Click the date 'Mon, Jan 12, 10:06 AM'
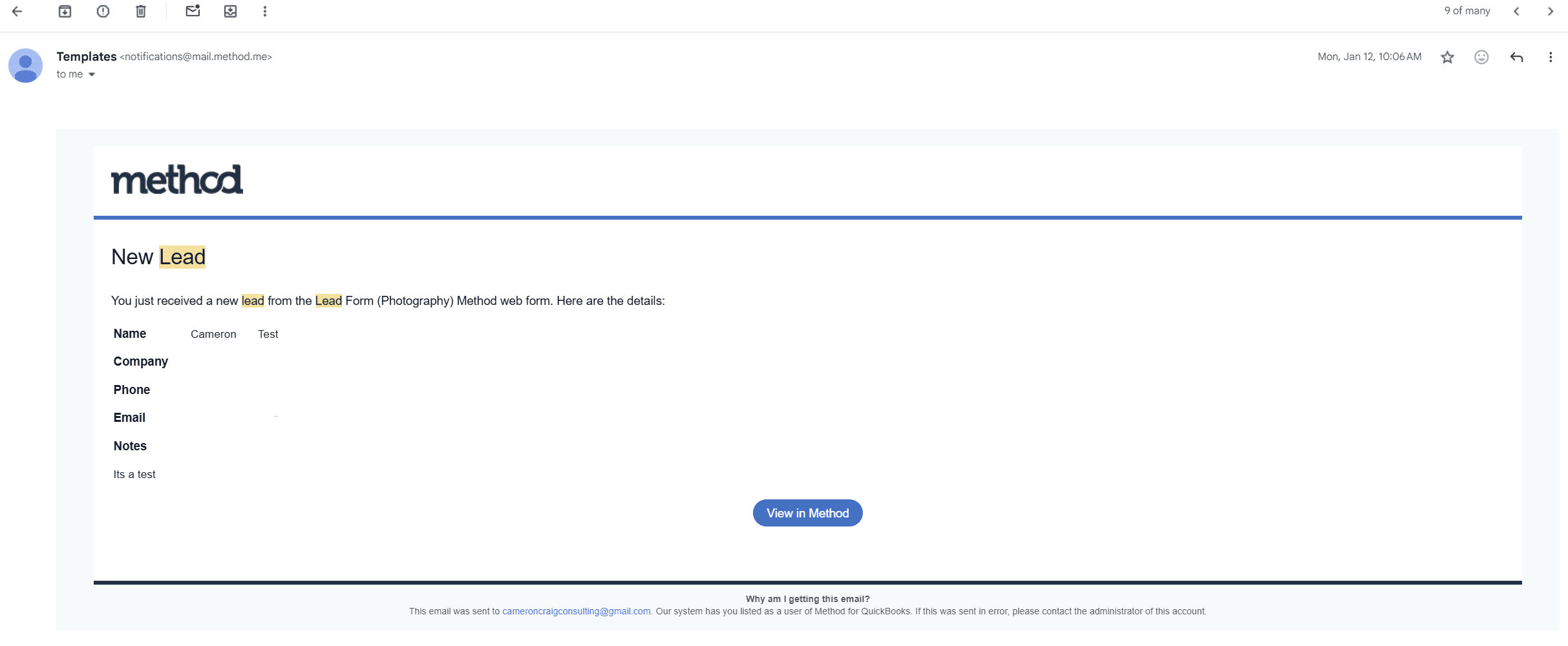Image resolution: width=1568 pixels, height=646 pixels. click(1370, 56)
